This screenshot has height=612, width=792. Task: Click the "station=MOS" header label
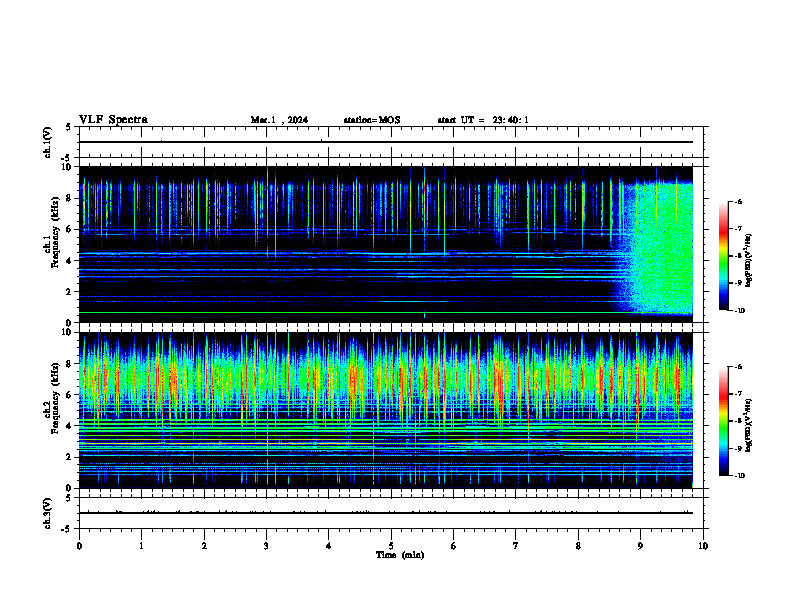click(x=372, y=120)
